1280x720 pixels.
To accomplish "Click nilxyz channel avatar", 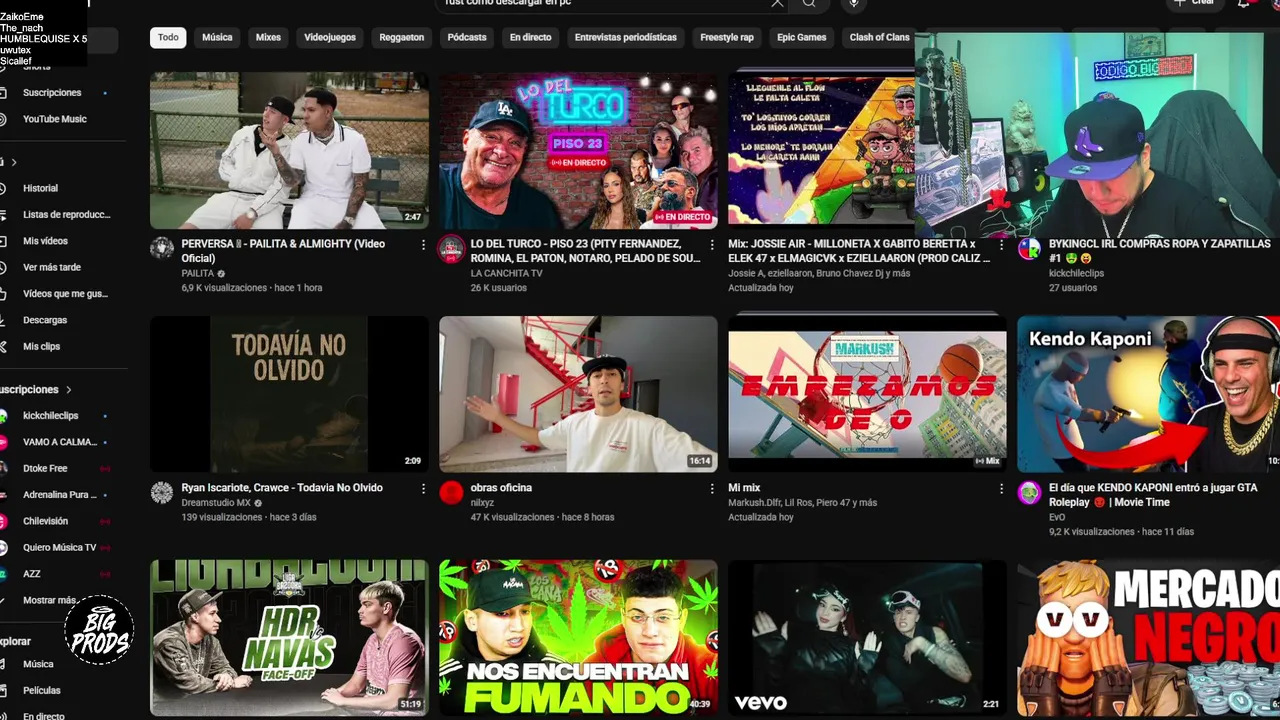I will (x=451, y=492).
